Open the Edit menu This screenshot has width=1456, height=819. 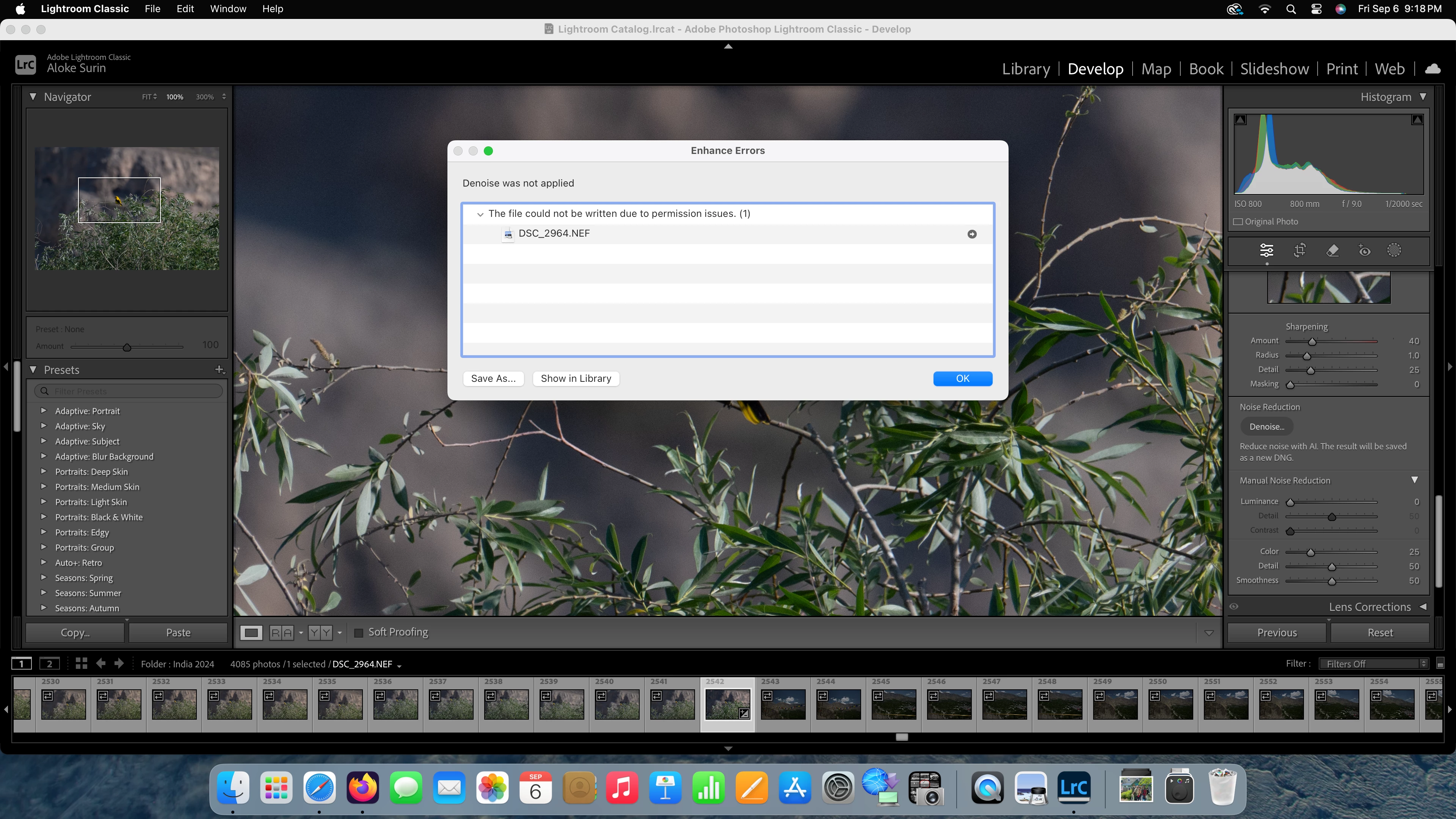185,9
